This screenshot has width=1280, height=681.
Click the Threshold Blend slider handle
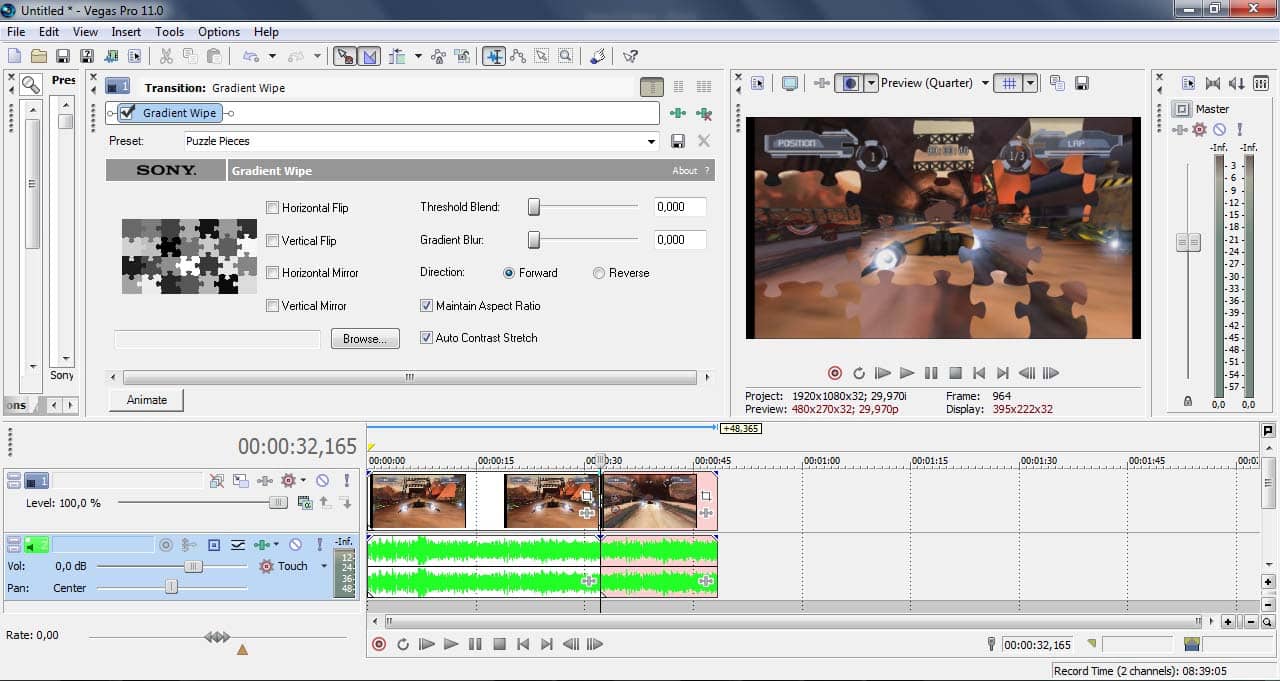[534, 207]
